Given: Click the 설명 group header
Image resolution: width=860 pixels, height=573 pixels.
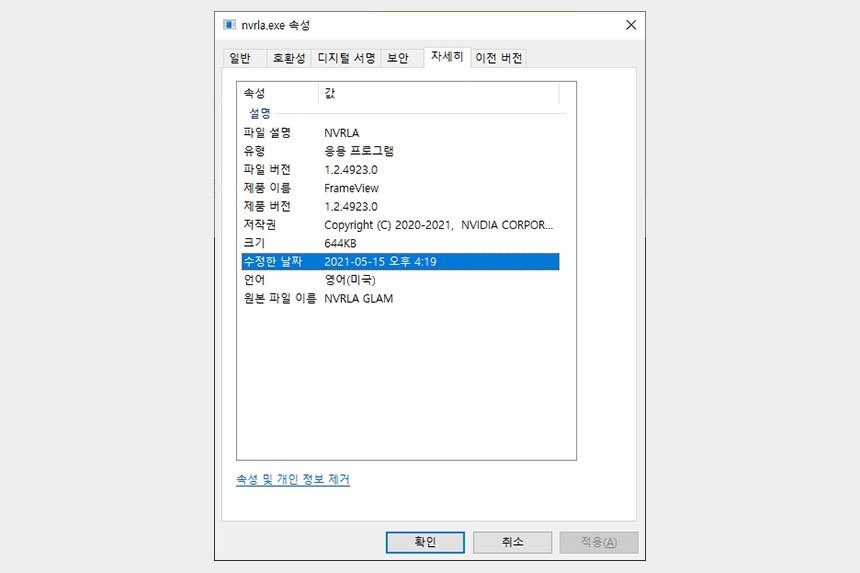Looking at the screenshot, I should (260, 114).
